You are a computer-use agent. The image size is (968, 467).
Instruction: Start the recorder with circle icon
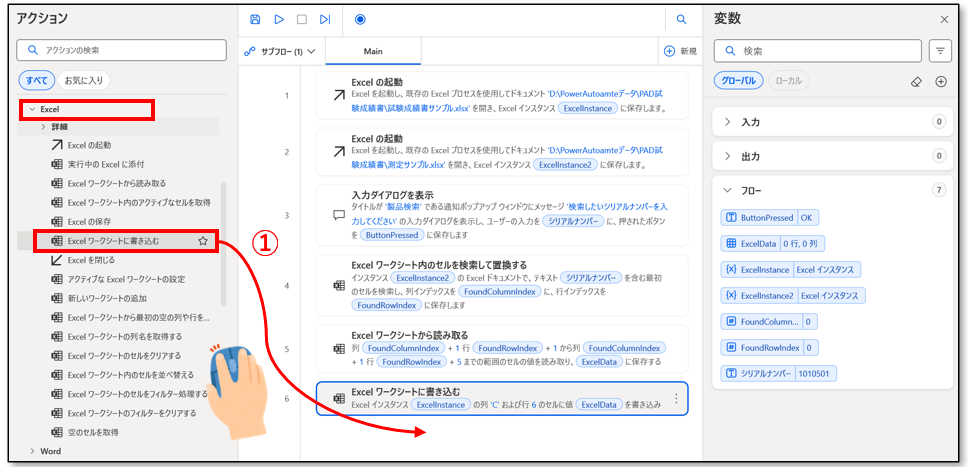point(360,19)
